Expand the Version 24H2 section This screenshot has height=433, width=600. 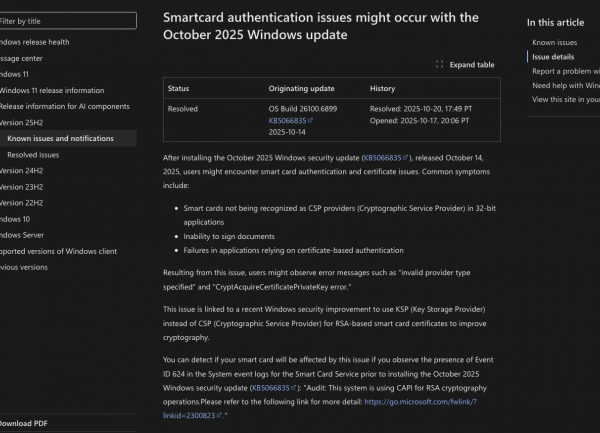coord(24,171)
